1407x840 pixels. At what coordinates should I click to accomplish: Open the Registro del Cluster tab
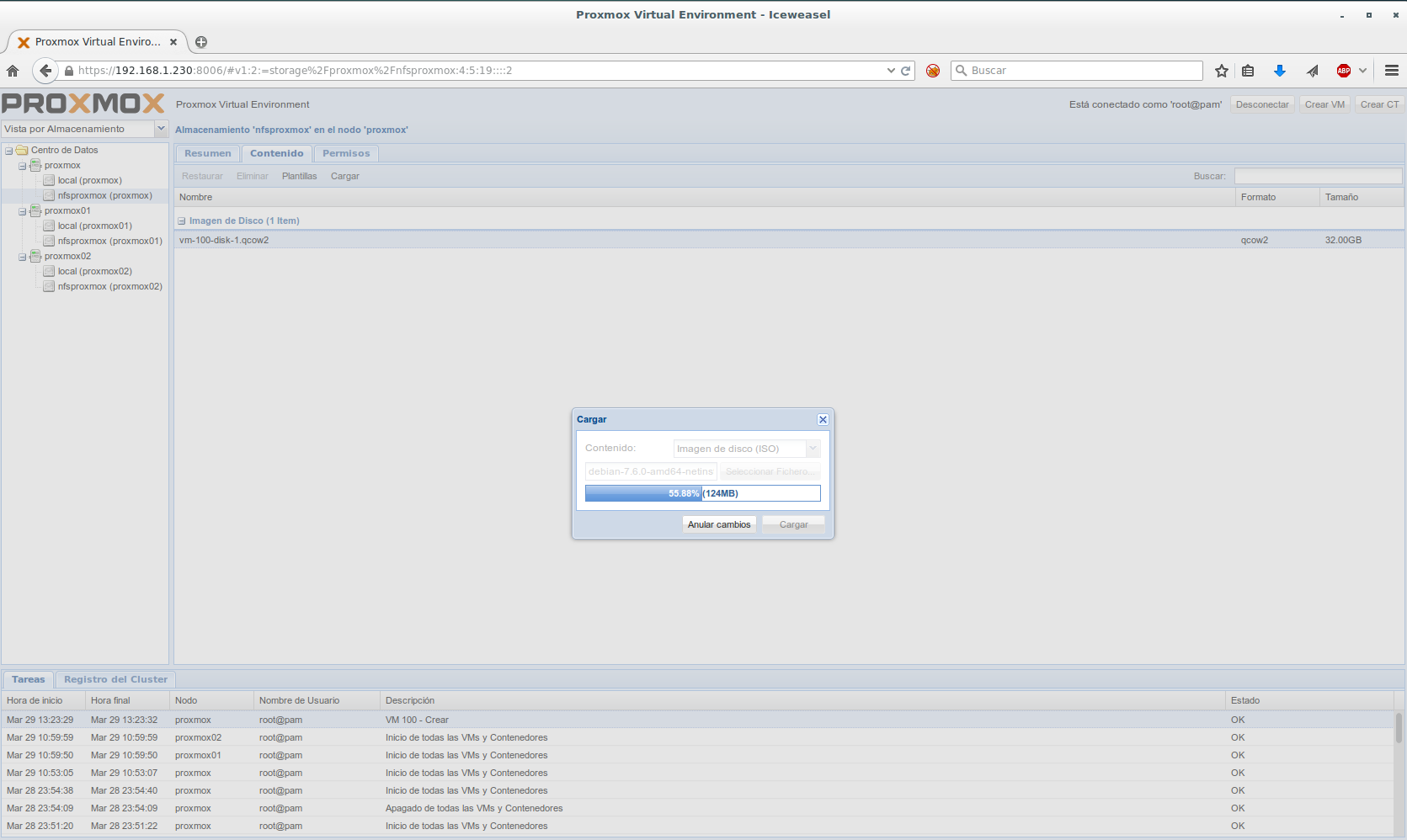(x=115, y=679)
